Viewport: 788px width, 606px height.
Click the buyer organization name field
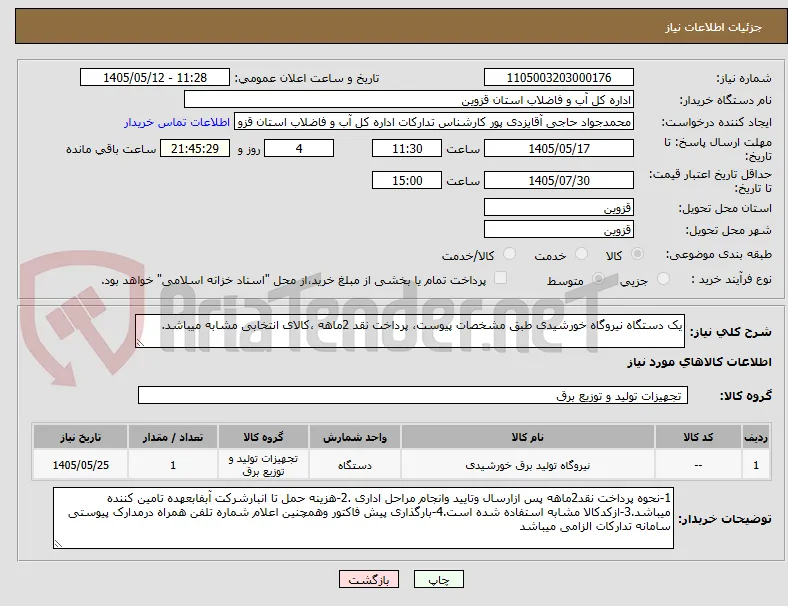(409, 99)
